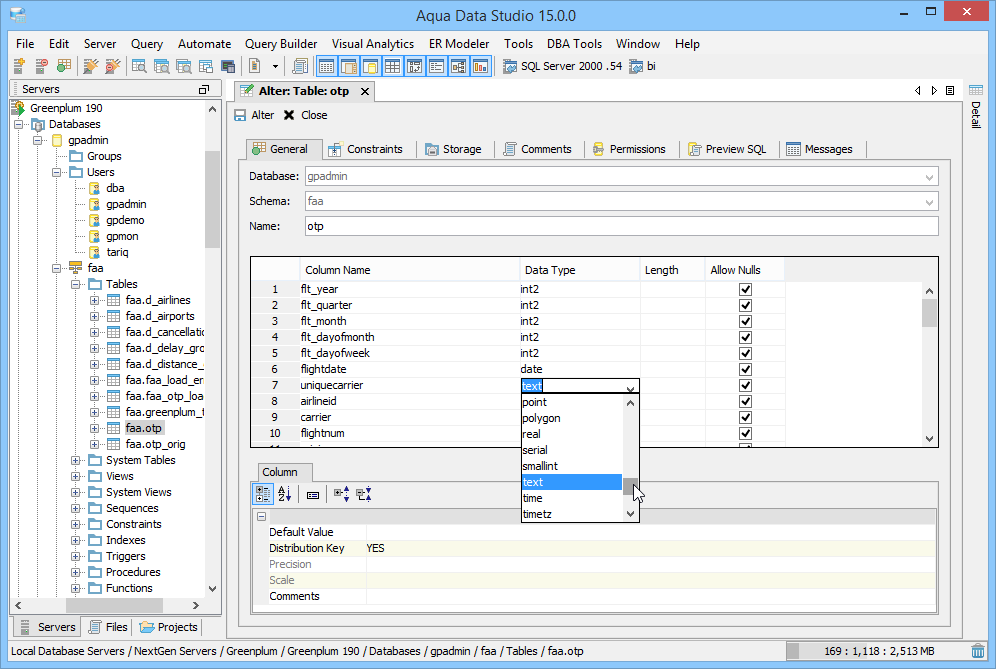Switch to the Constraints tab
996x669 pixels.
[x=366, y=149]
